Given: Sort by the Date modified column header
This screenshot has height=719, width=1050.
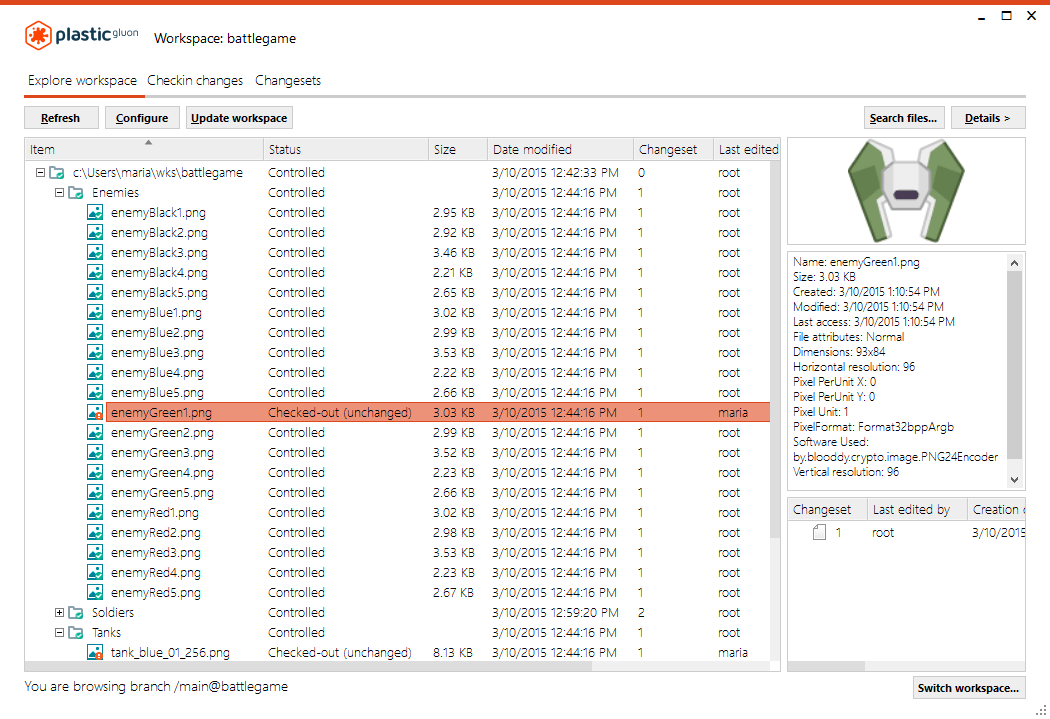Looking at the screenshot, I should click(x=560, y=149).
